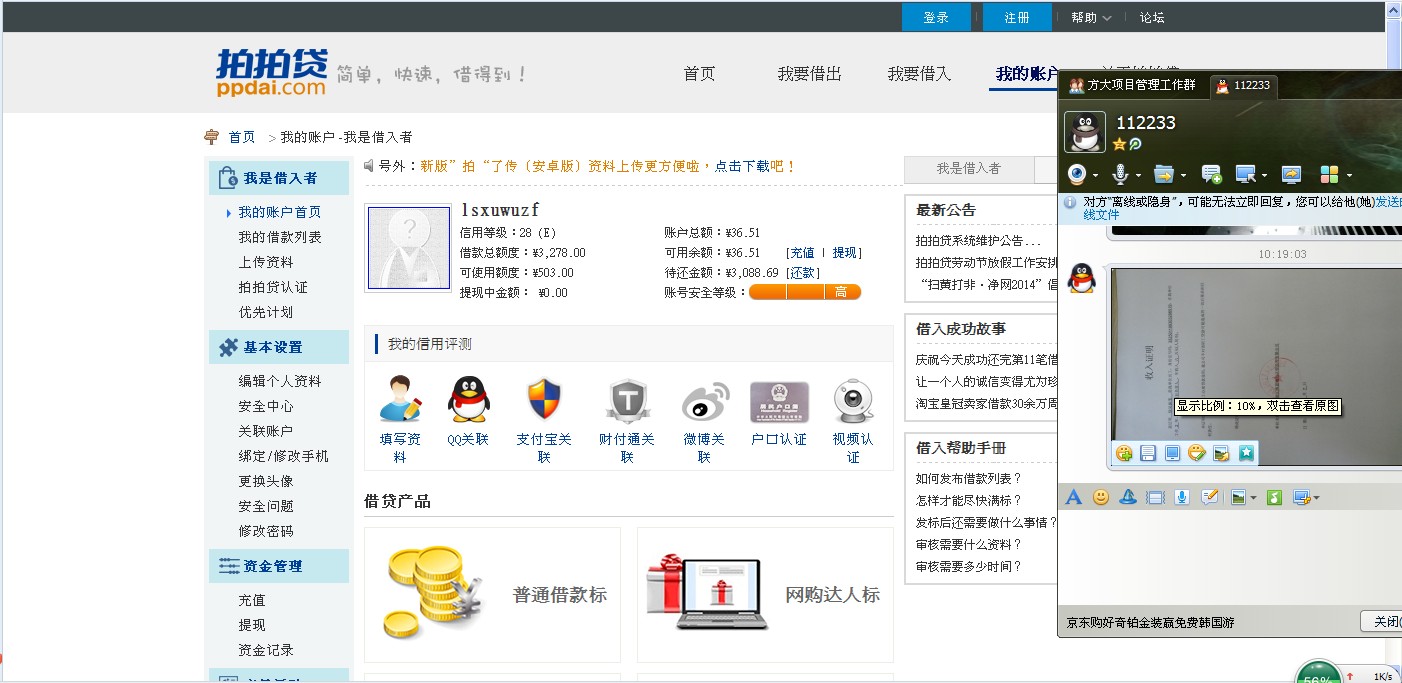Select the 微博关联 Weibo icon
Screen dimensions: 1402x683
point(704,400)
